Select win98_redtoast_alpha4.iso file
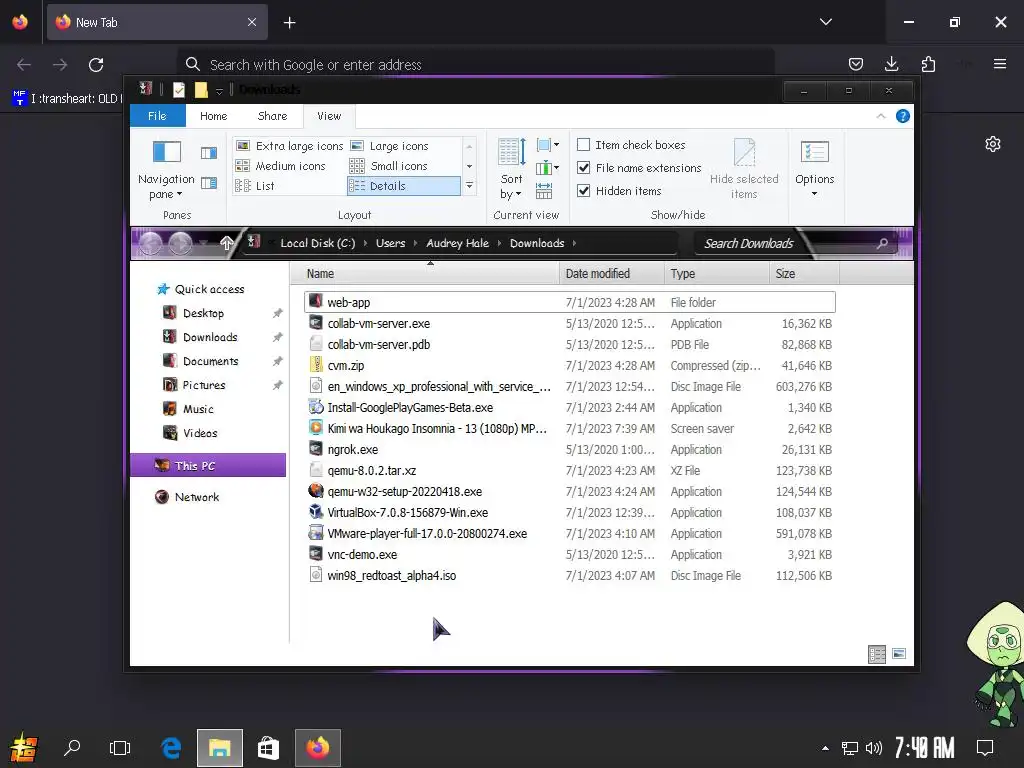Screen dimensions: 1024x768 point(569,575)
